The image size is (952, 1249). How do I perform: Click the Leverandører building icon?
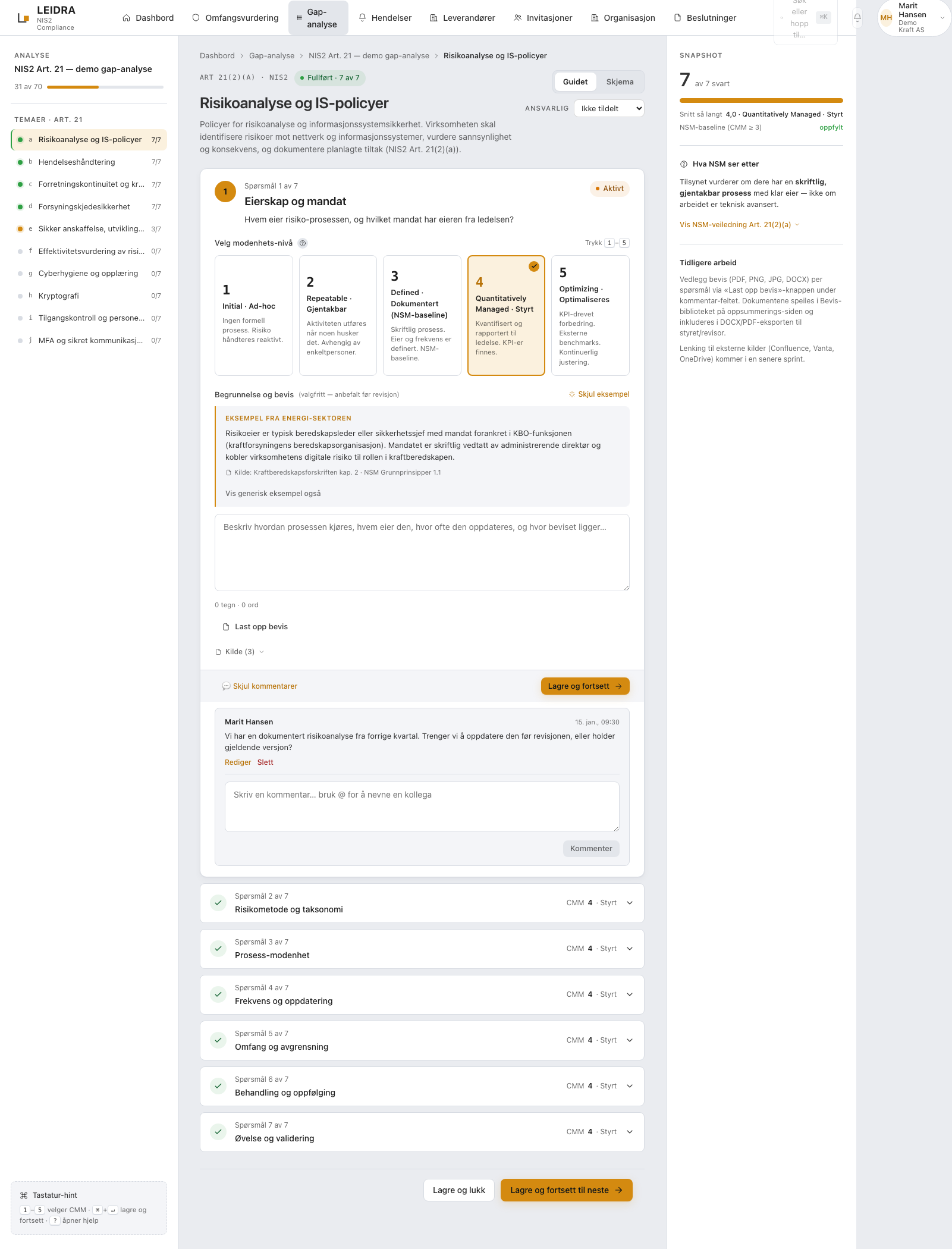pyautogui.click(x=433, y=18)
